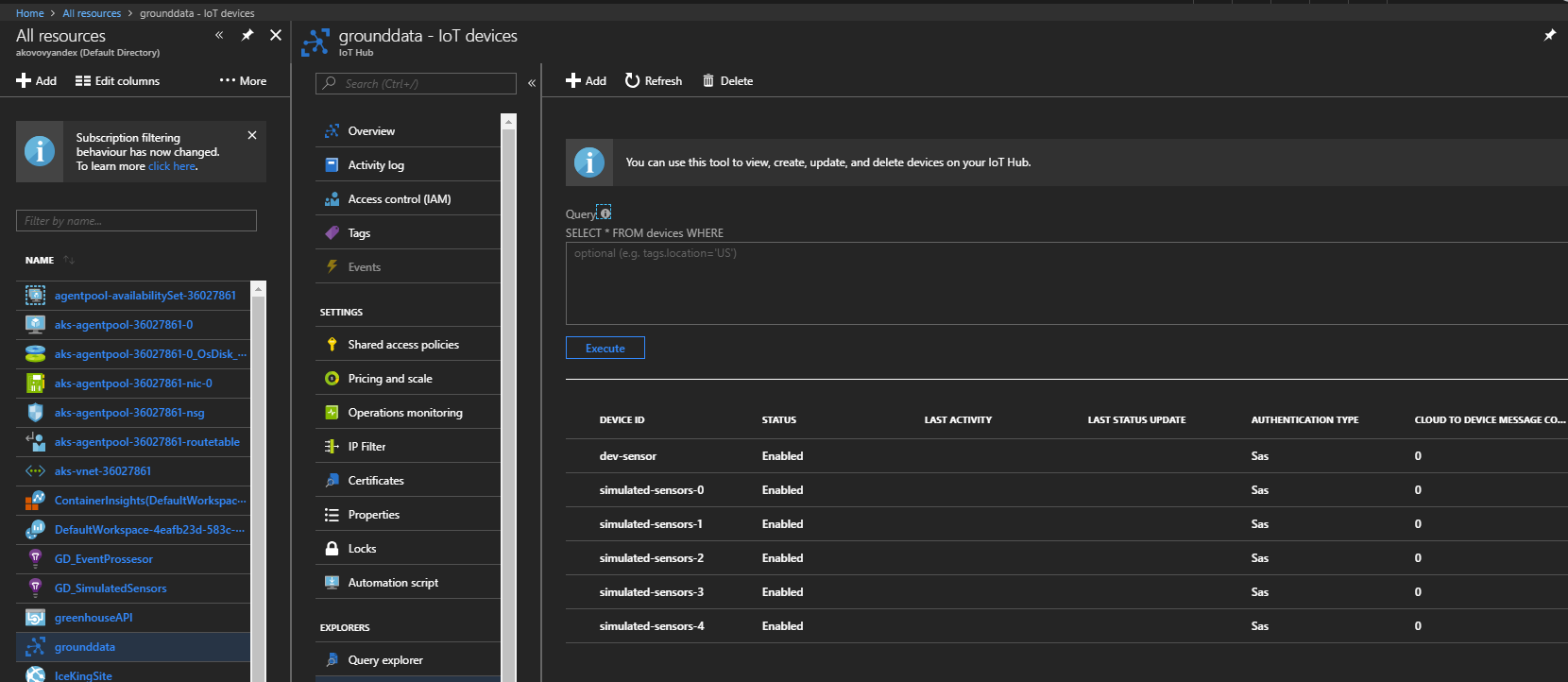Click the resource list scrollbar up arrow

coord(259,288)
